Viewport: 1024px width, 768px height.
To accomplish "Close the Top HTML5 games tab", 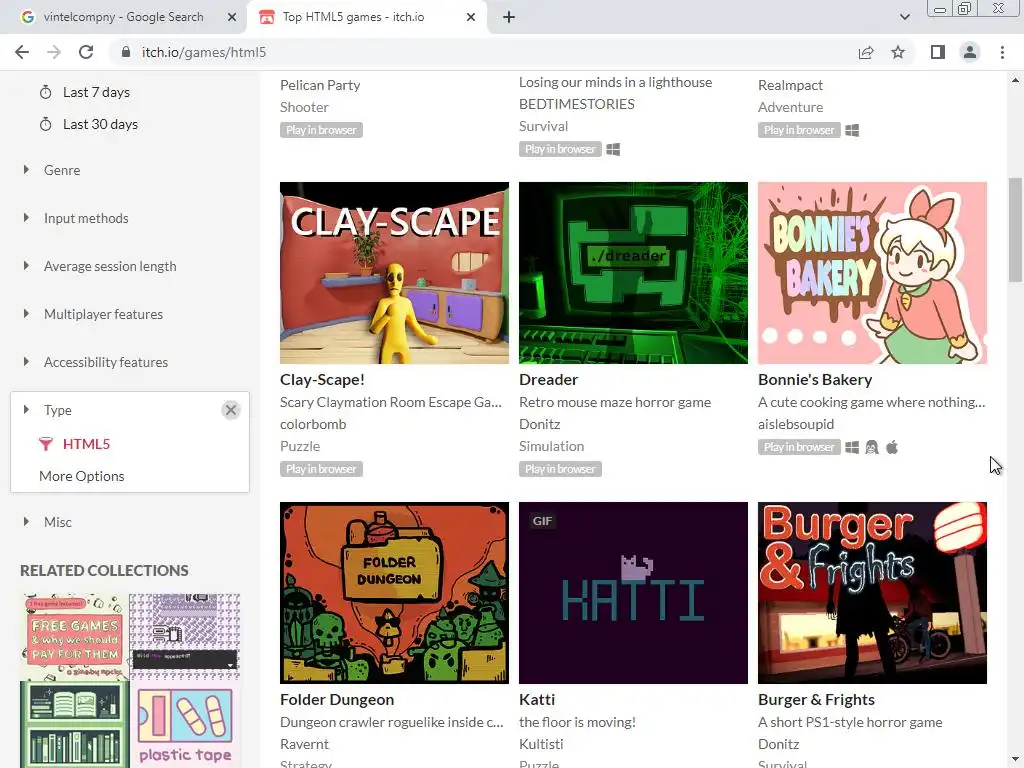I will point(471,17).
